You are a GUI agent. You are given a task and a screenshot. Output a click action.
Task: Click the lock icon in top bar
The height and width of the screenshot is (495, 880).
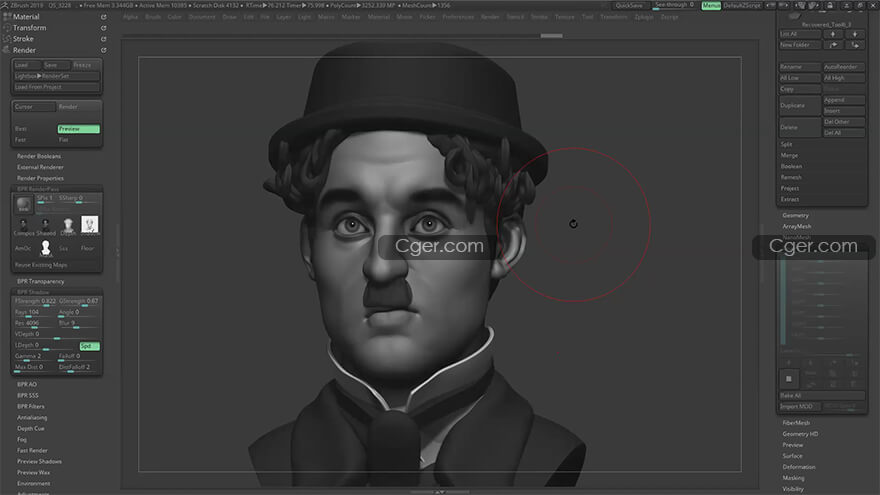(829, 5)
